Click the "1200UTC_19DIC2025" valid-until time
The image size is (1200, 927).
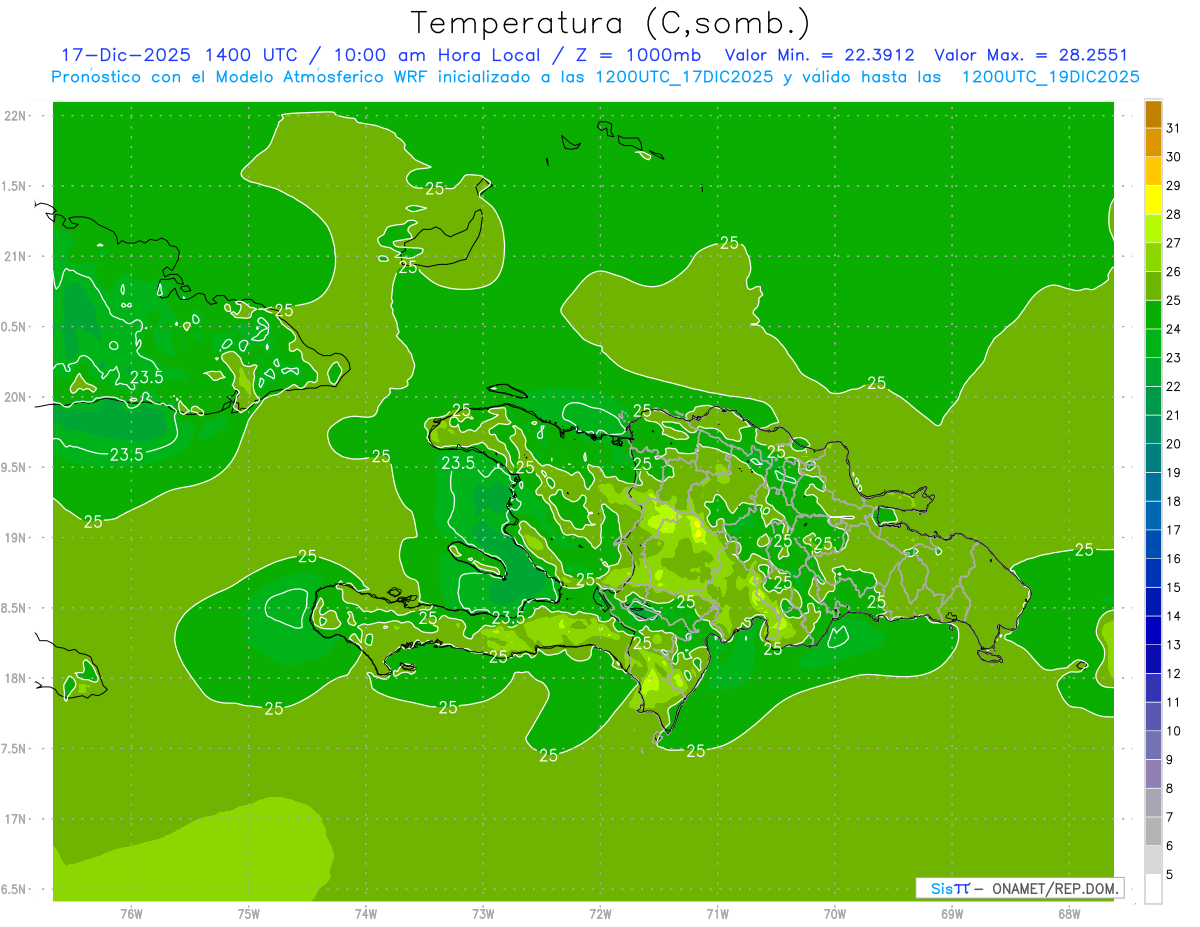pos(1050,77)
